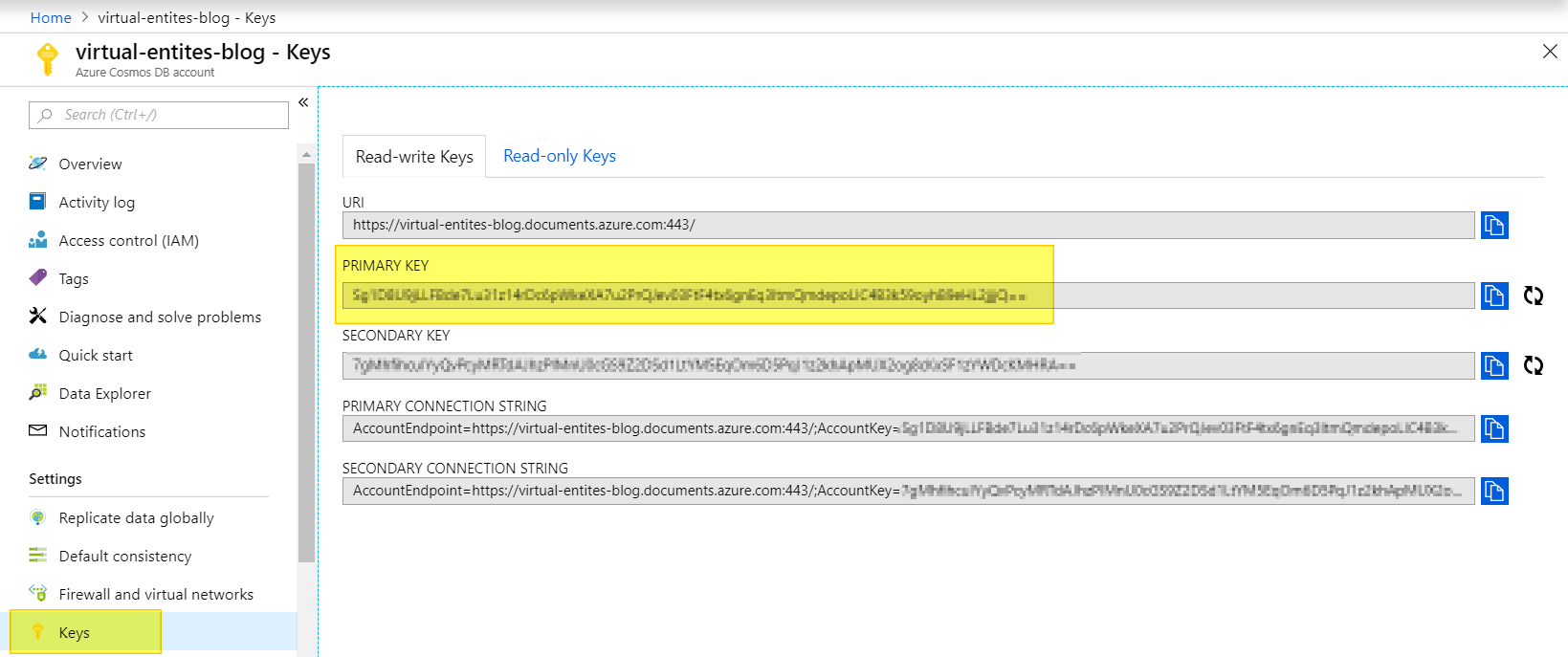Click the Primary Connection String field
The height and width of the screenshot is (657, 1568).
(909, 428)
